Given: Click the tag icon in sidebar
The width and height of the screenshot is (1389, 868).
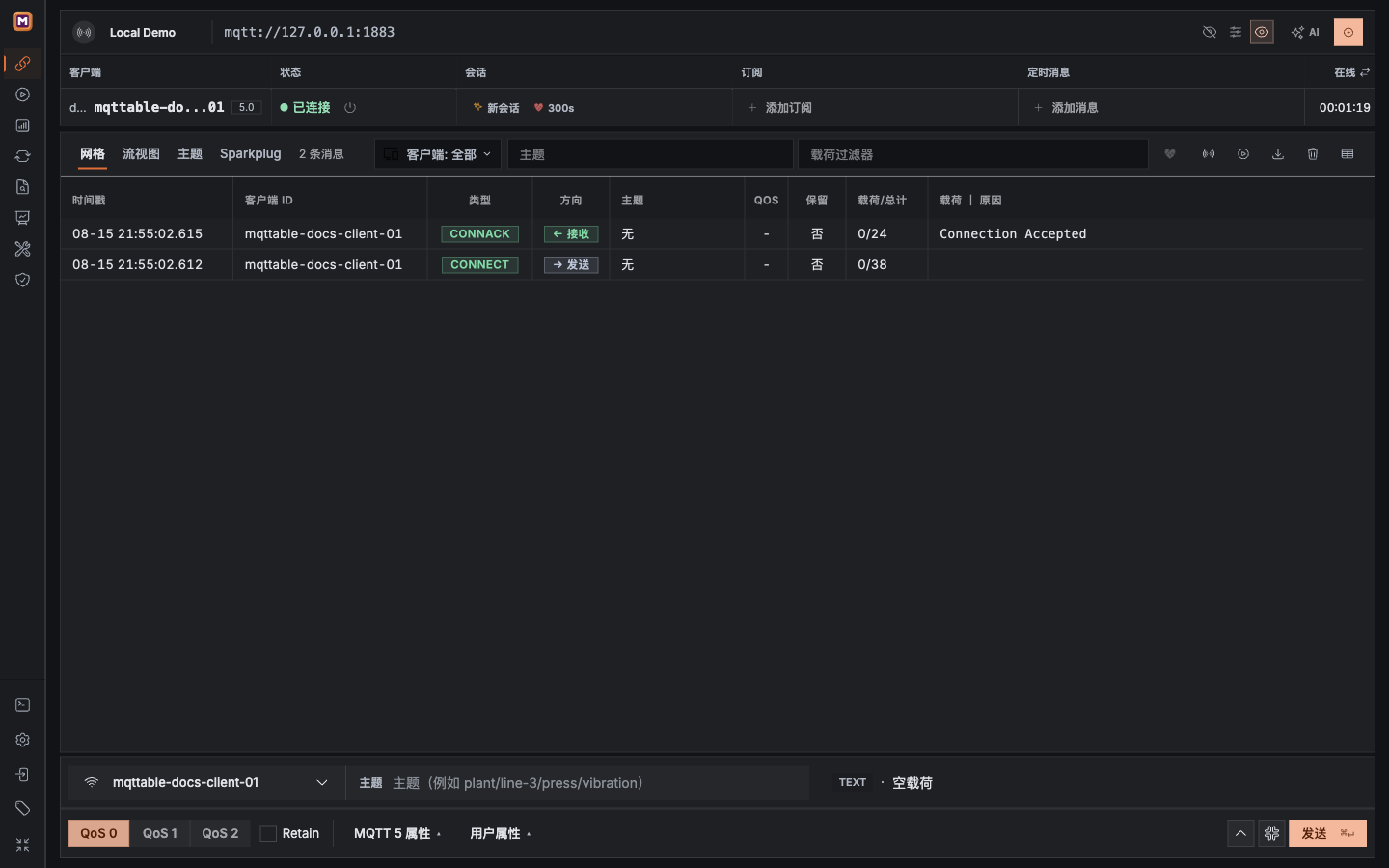Looking at the screenshot, I should [22, 808].
